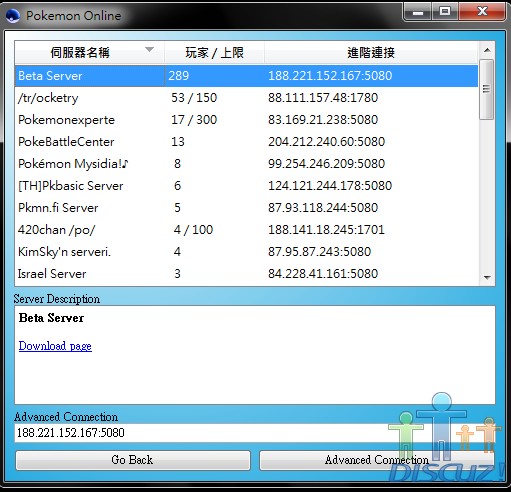This screenshot has height=492, width=511.
Task: Click address 188.221.152.167:5080 in Beta Server row
Action: [330, 76]
